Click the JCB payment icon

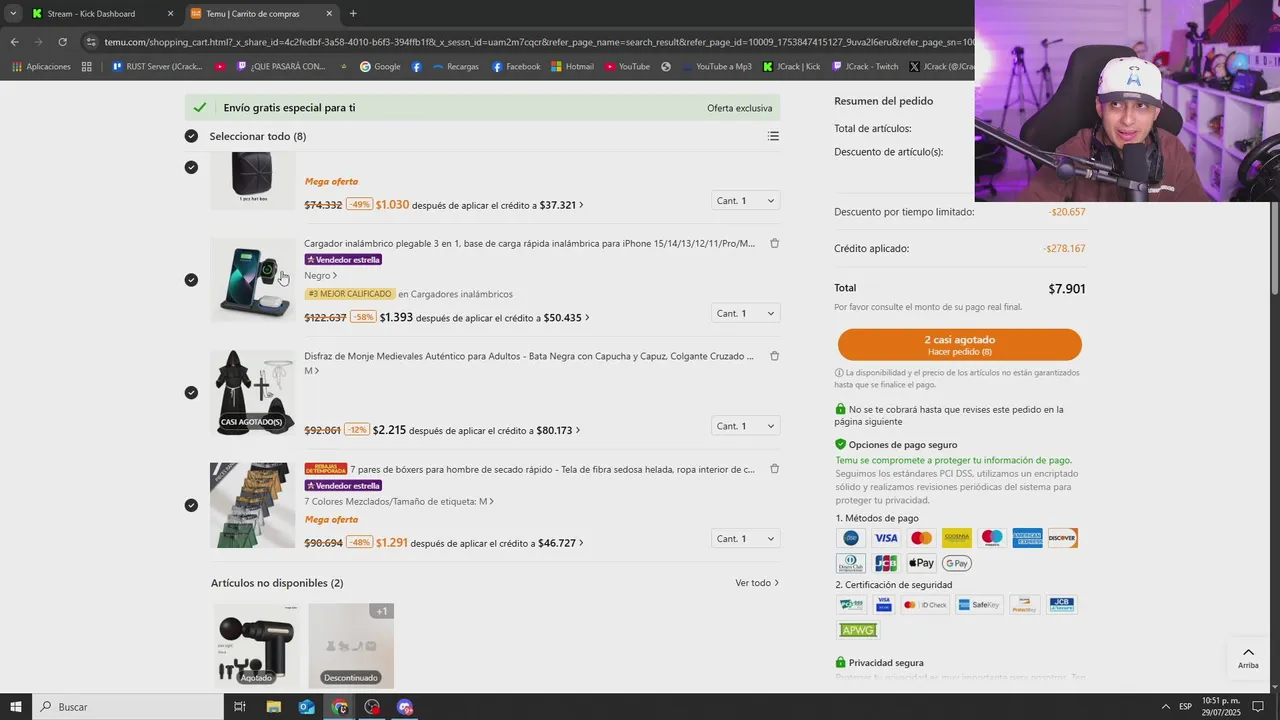[886, 563]
